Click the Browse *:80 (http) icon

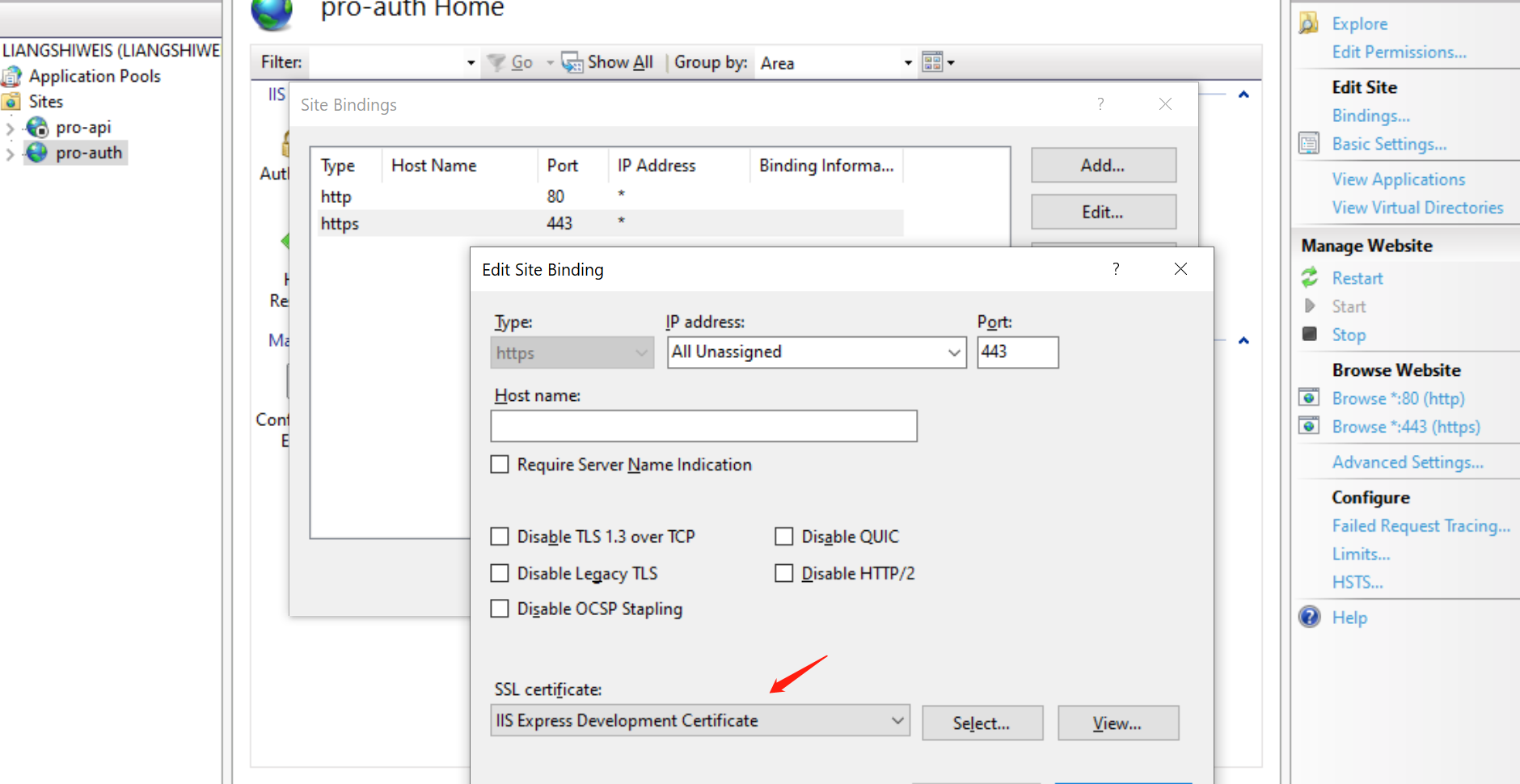click(x=1309, y=398)
